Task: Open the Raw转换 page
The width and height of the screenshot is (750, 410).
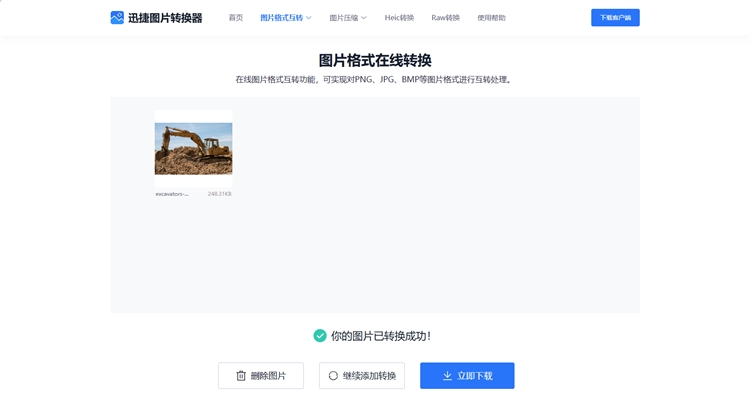Action: [446, 18]
